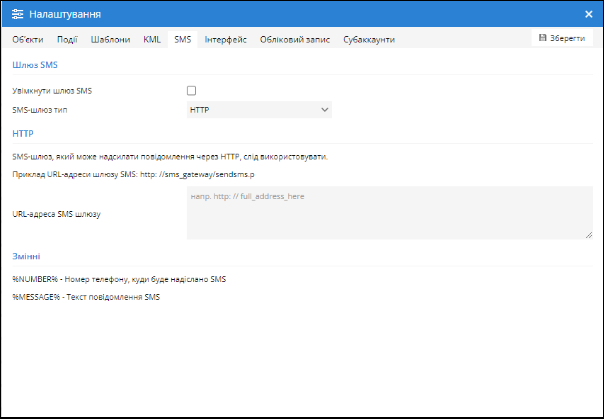The image size is (605, 419).
Task: Open the SMS-шлюз тип dropdown
Action: click(259, 110)
